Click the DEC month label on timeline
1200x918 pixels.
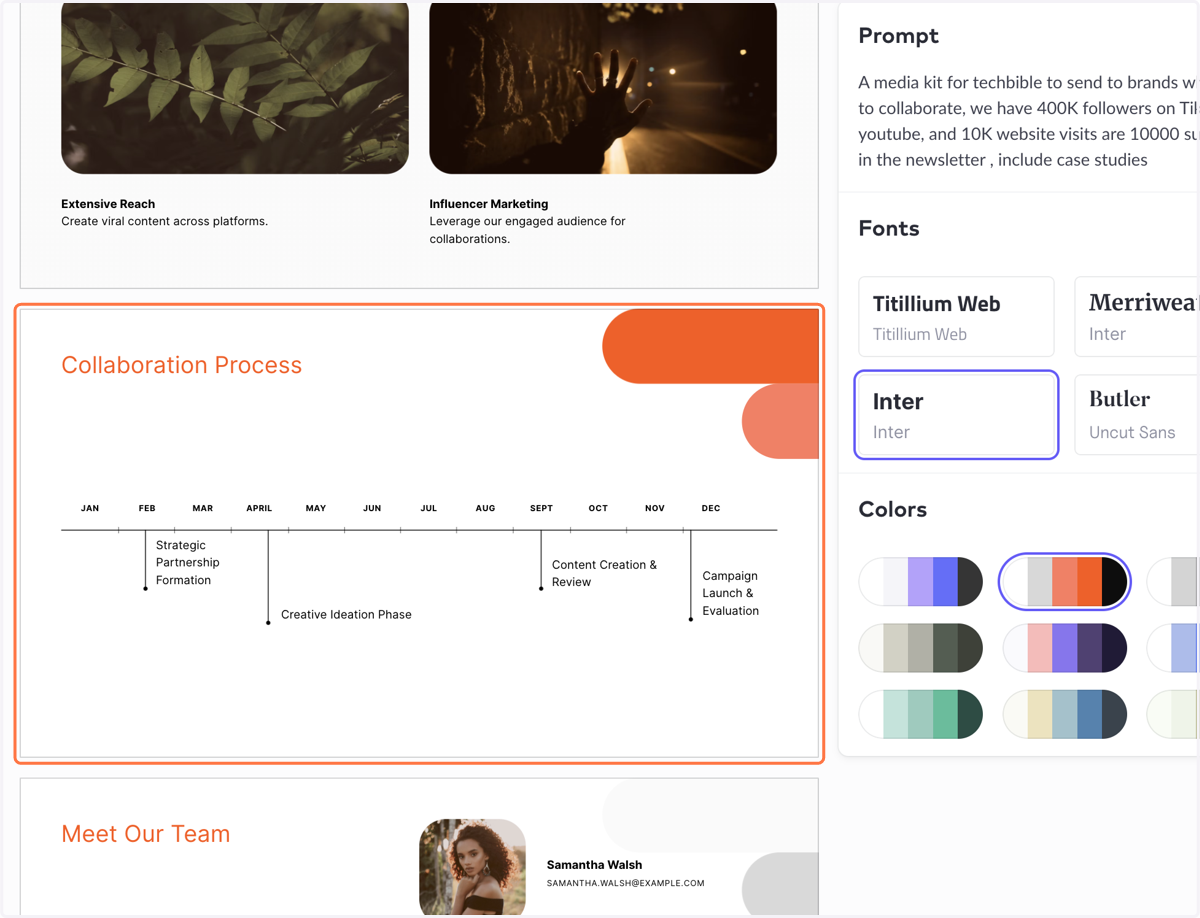[x=711, y=508]
